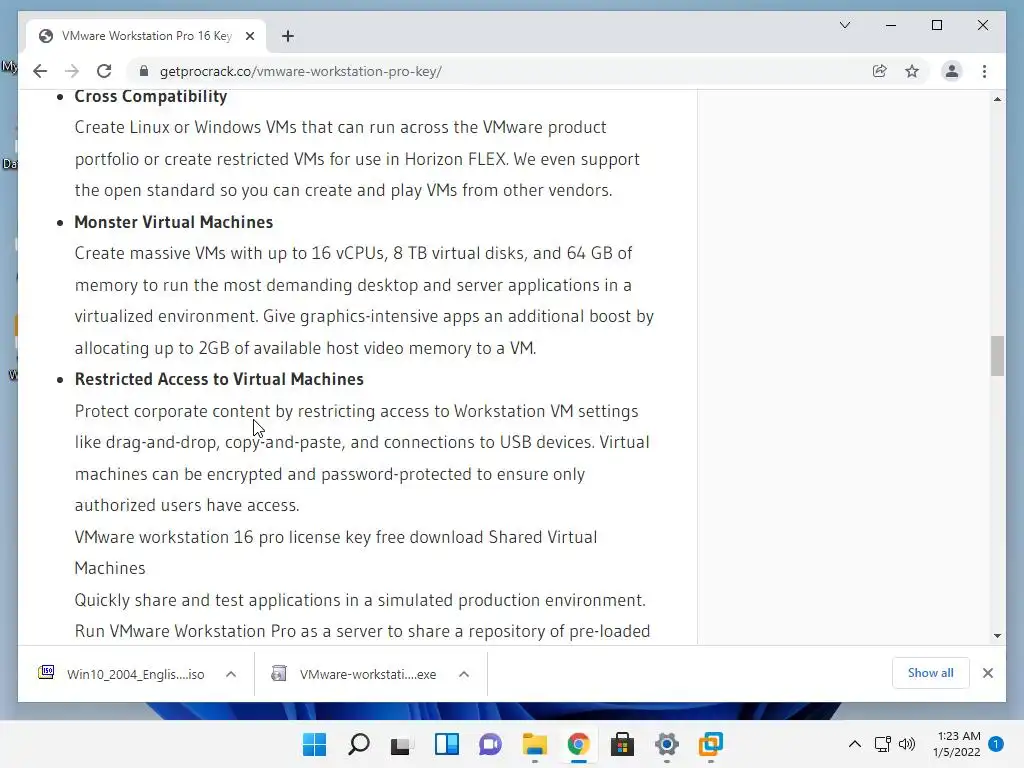1024x768 pixels.
Task: Open VMware Workstation taskbar icon
Action: (x=711, y=744)
